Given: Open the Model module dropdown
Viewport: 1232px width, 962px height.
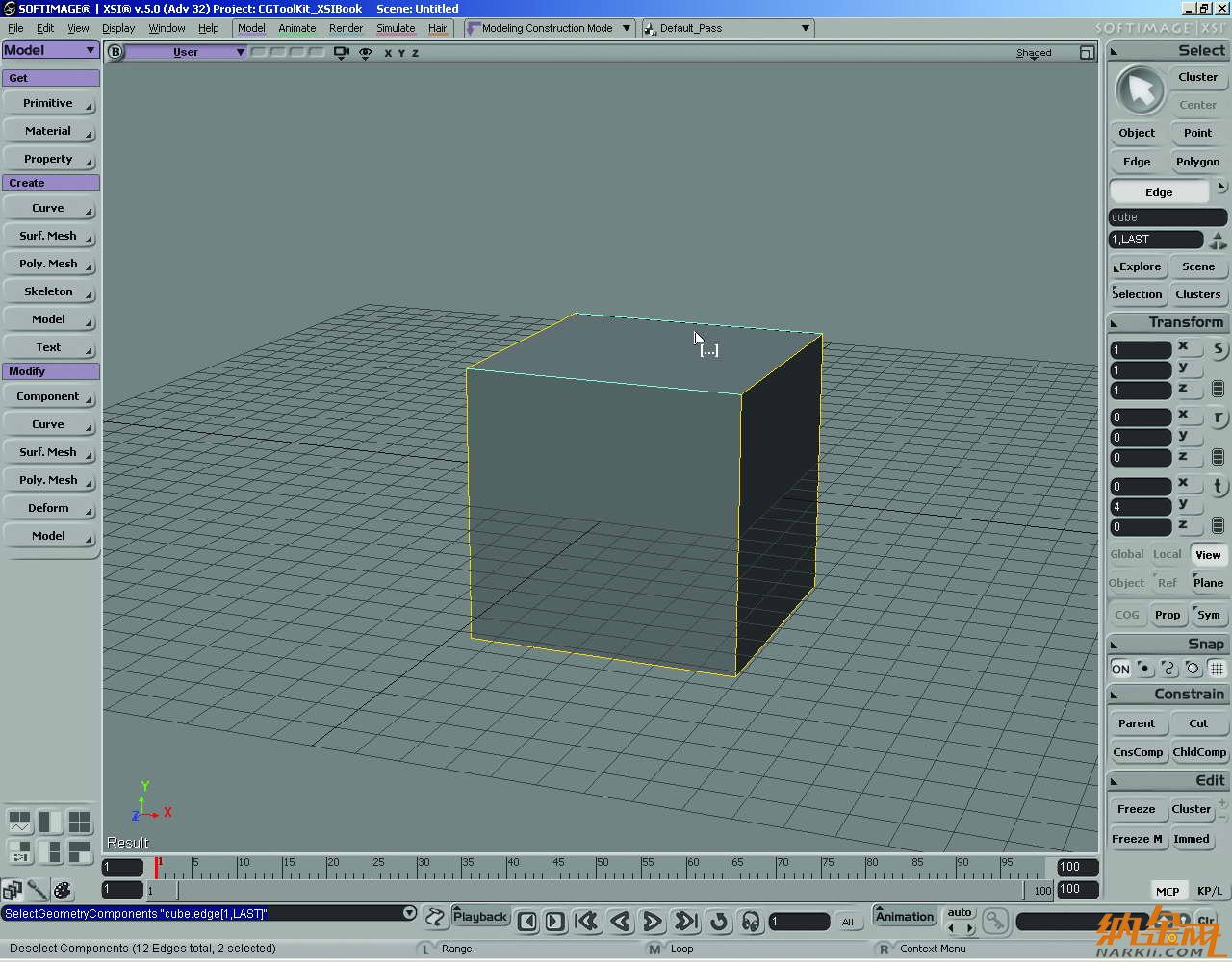Looking at the screenshot, I should pos(50,50).
